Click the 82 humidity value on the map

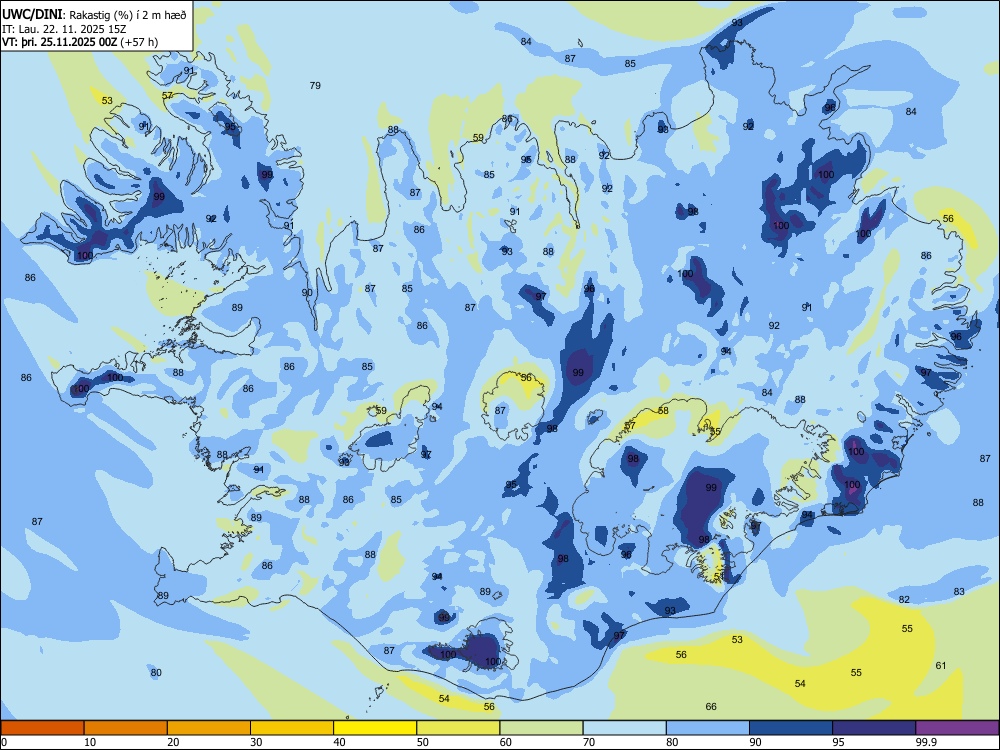[x=904, y=599]
